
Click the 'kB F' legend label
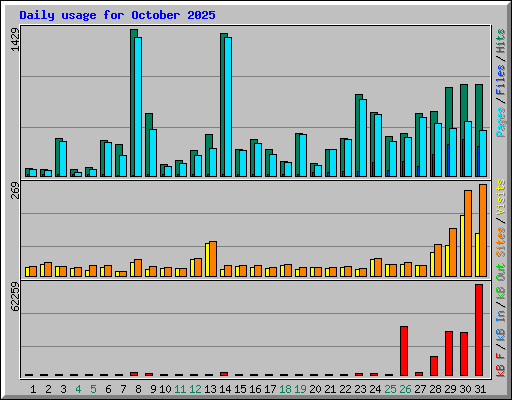coord(501,365)
